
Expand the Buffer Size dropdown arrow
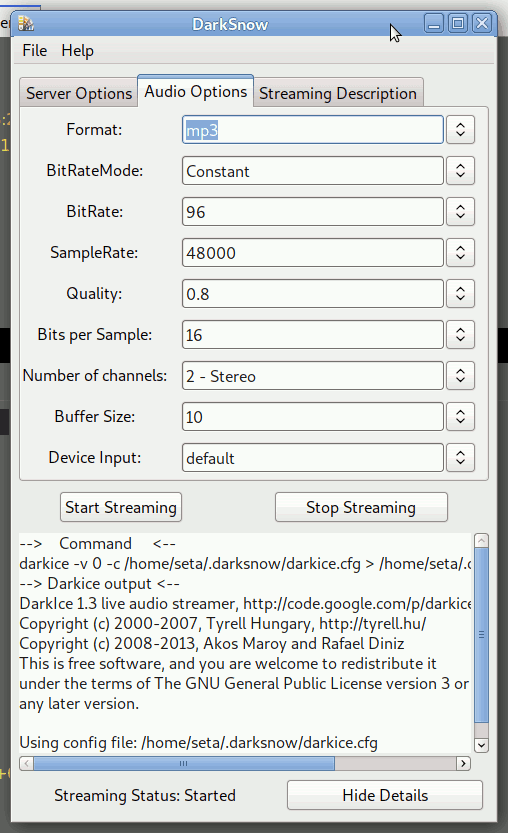click(460, 416)
